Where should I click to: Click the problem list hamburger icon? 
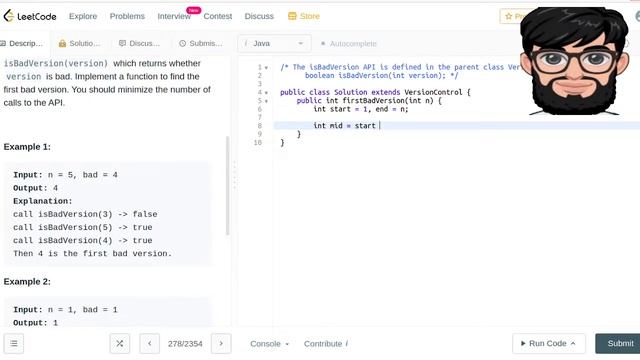pyautogui.click(x=14, y=344)
